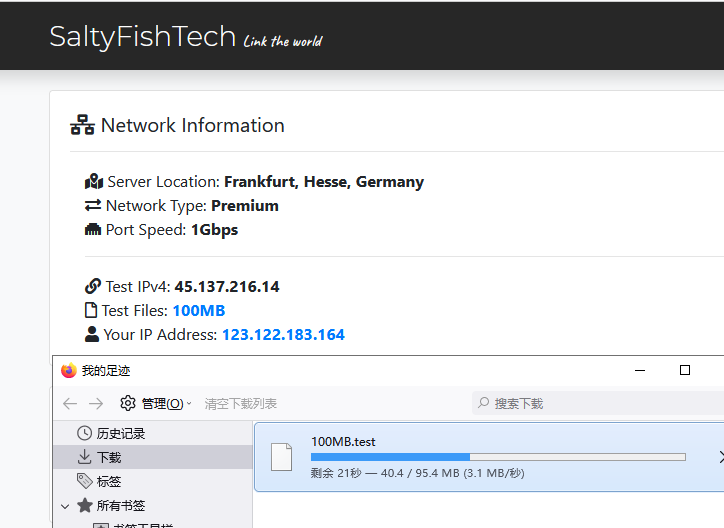
Task: Click the Server Location map icon
Action: (94, 181)
